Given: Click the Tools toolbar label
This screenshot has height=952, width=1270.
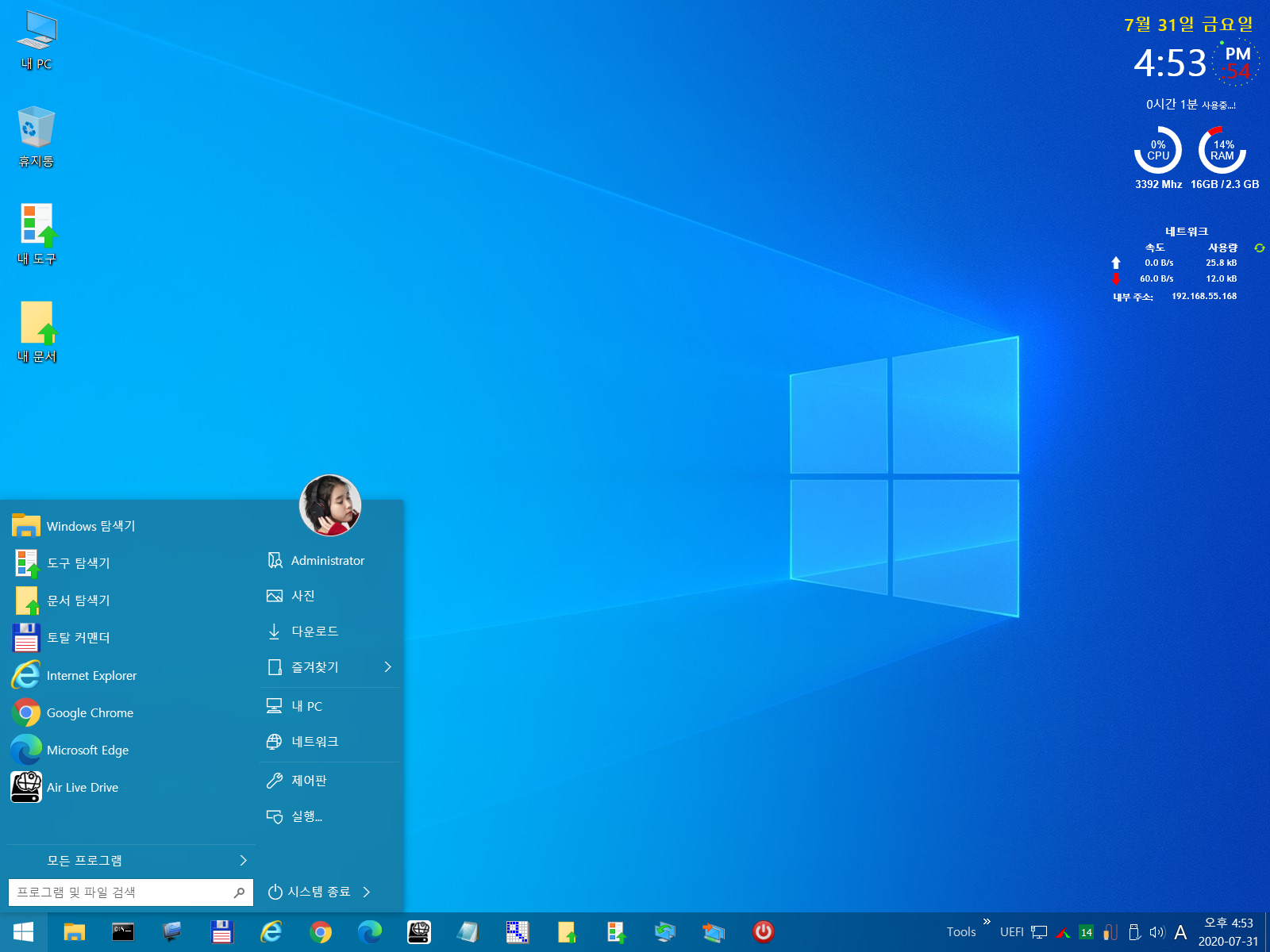Looking at the screenshot, I should pos(961,932).
